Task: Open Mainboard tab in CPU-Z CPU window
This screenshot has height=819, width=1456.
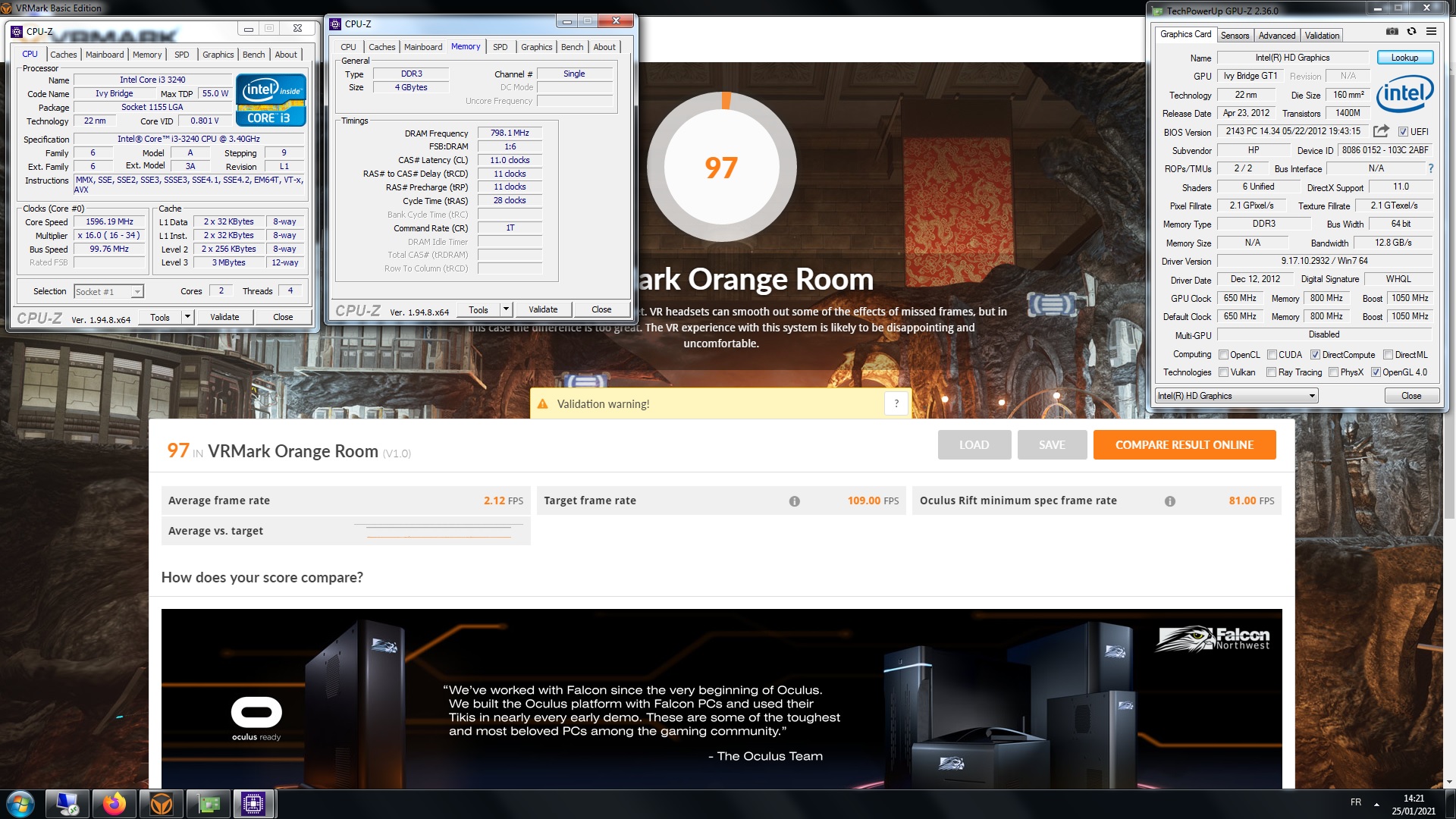Action: [x=105, y=55]
